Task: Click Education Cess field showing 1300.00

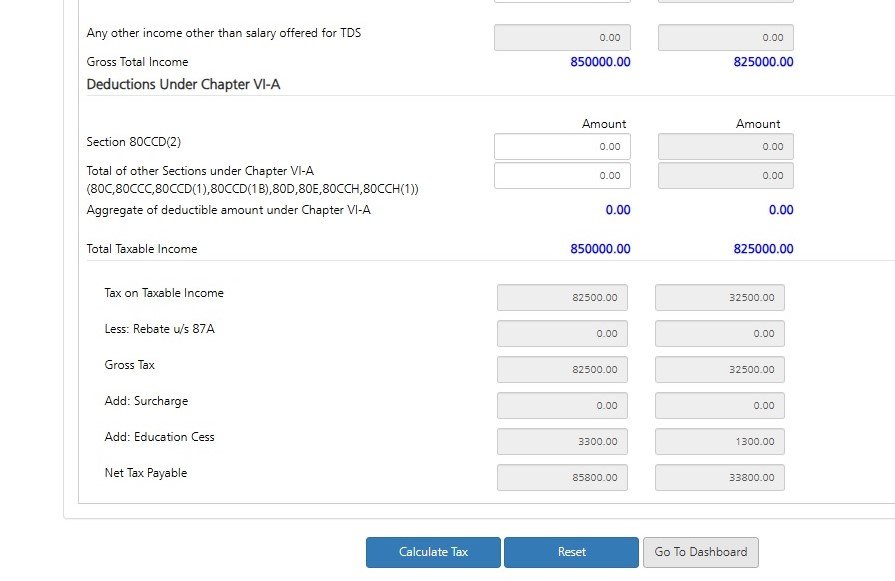Action: pos(720,442)
